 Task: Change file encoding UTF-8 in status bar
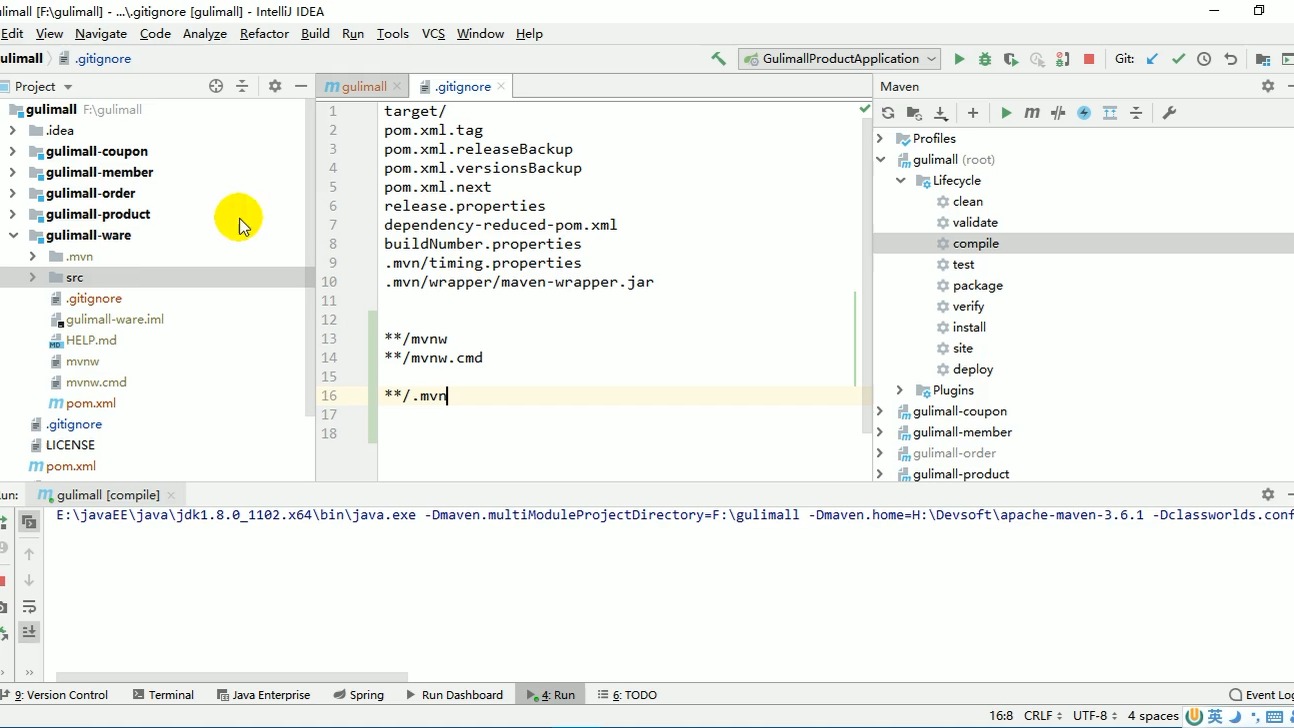click(1095, 716)
